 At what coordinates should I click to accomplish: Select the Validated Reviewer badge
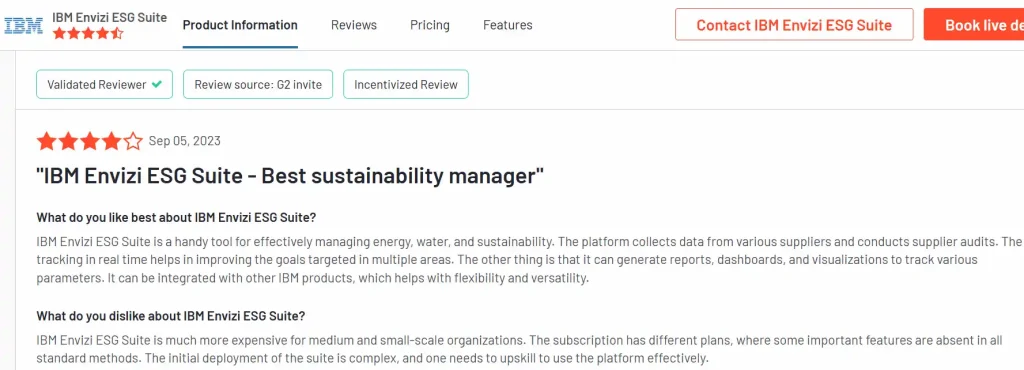[104, 84]
